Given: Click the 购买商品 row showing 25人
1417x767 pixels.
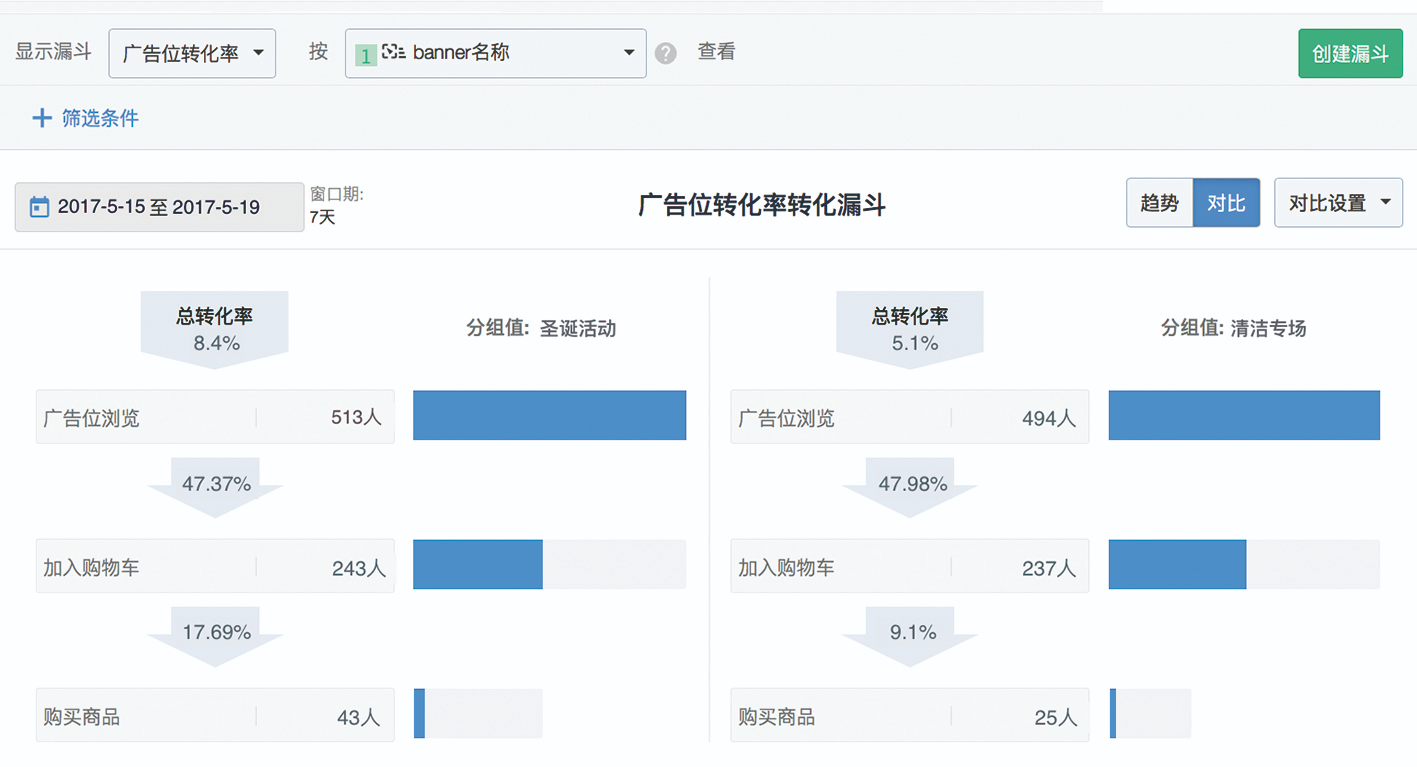Looking at the screenshot, I should point(909,715).
